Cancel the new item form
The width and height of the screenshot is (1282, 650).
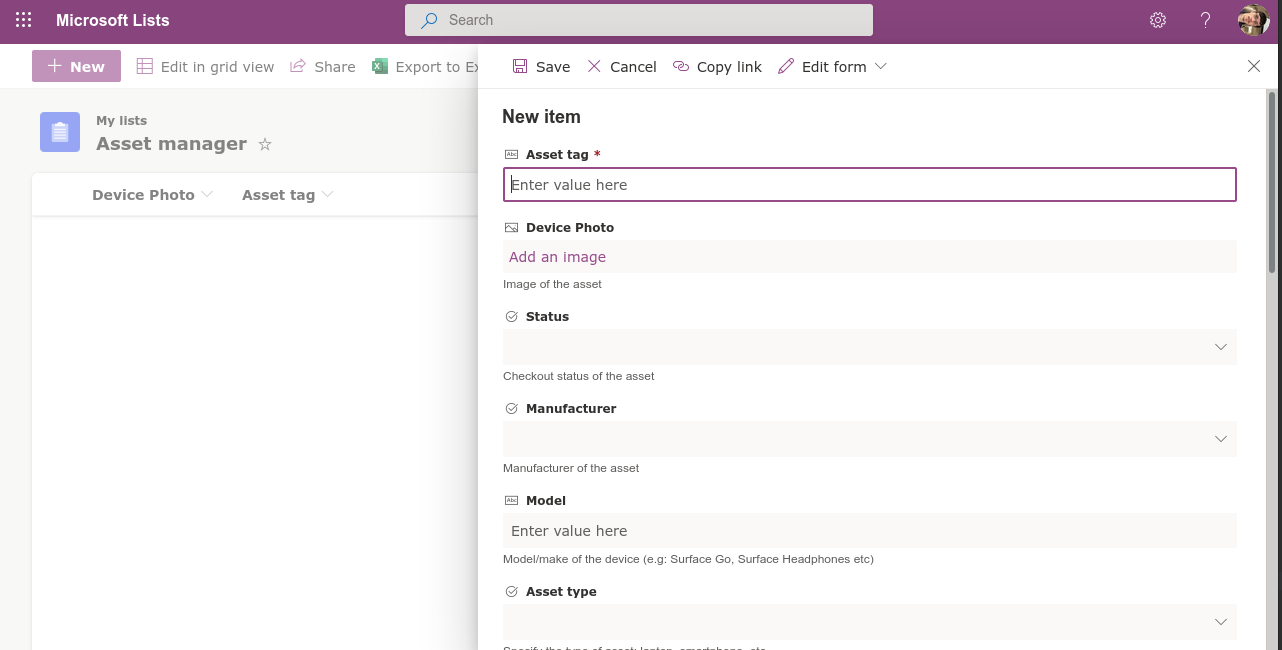(x=622, y=67)
